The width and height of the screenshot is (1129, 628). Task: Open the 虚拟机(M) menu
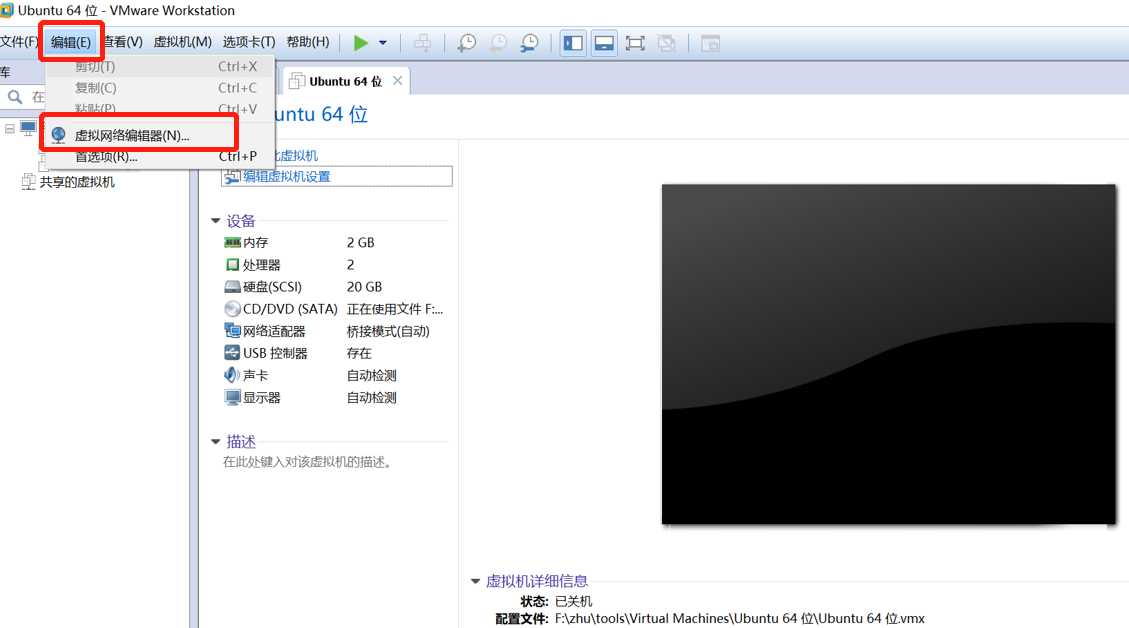point(182,42)
